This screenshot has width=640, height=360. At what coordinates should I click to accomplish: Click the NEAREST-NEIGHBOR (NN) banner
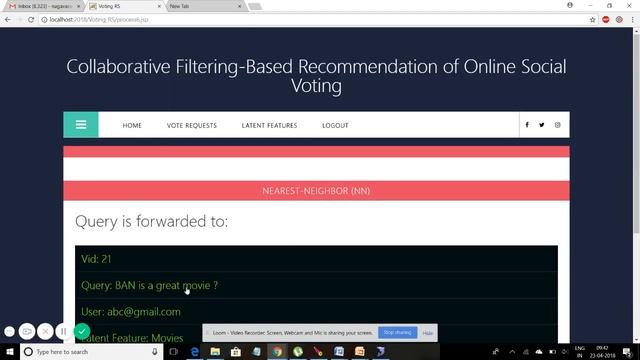316,191
